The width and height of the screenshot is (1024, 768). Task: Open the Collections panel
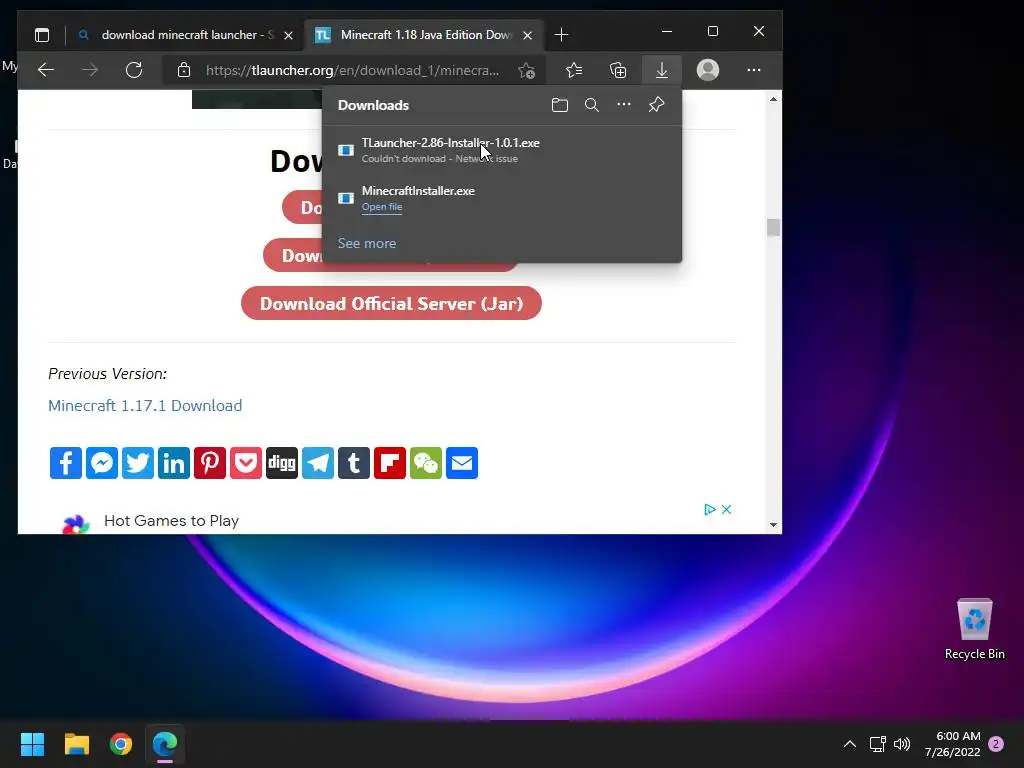(x=618, y=70)
